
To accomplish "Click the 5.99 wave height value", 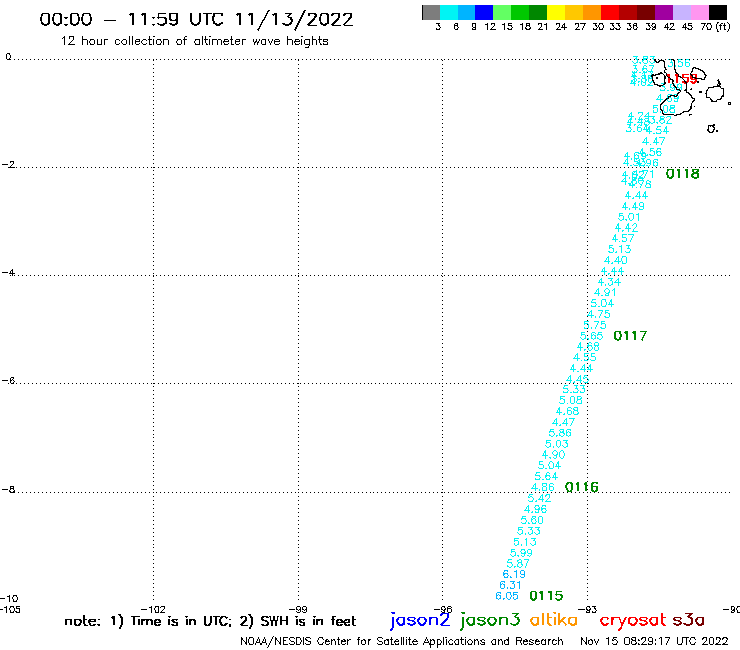I will coord(521,553).
